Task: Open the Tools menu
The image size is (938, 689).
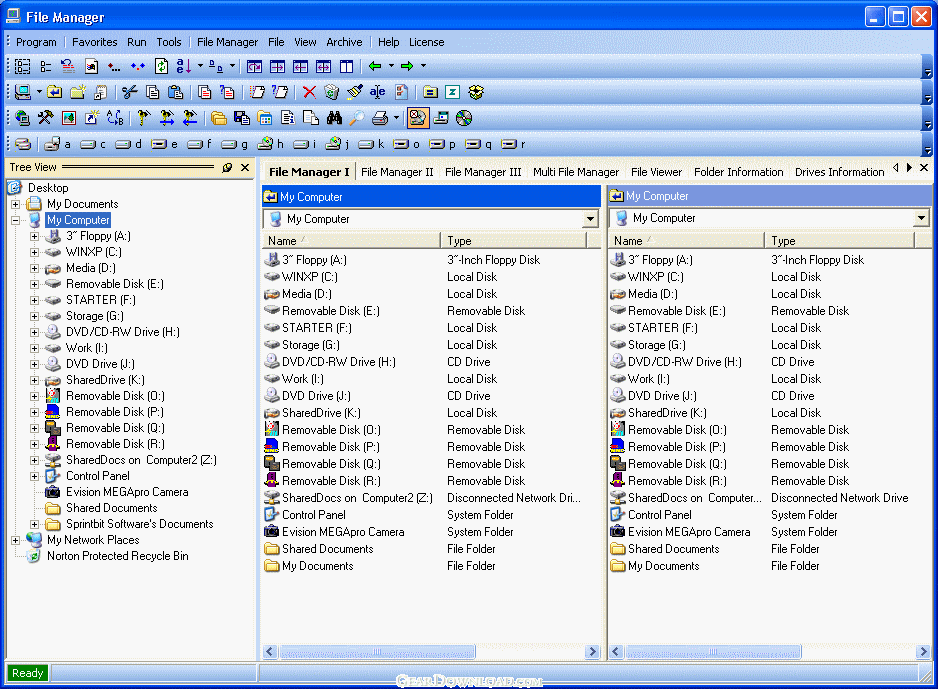Action: pyautogui.click(x=169, y=42)
